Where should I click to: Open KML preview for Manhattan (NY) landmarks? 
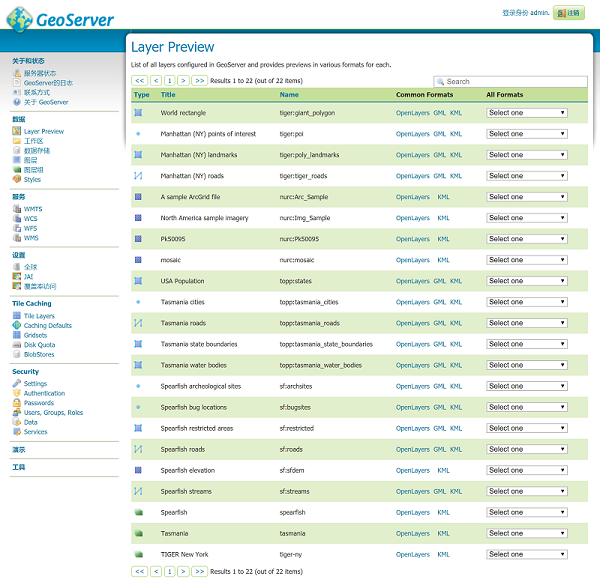pos(456,155)
